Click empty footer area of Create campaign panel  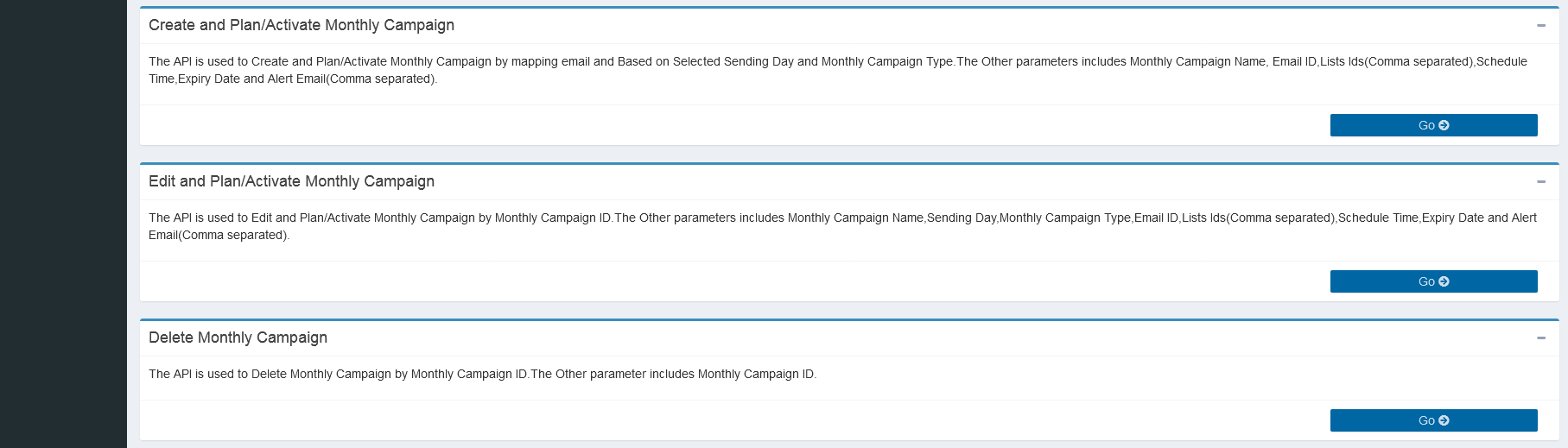(x=691, y=125)
